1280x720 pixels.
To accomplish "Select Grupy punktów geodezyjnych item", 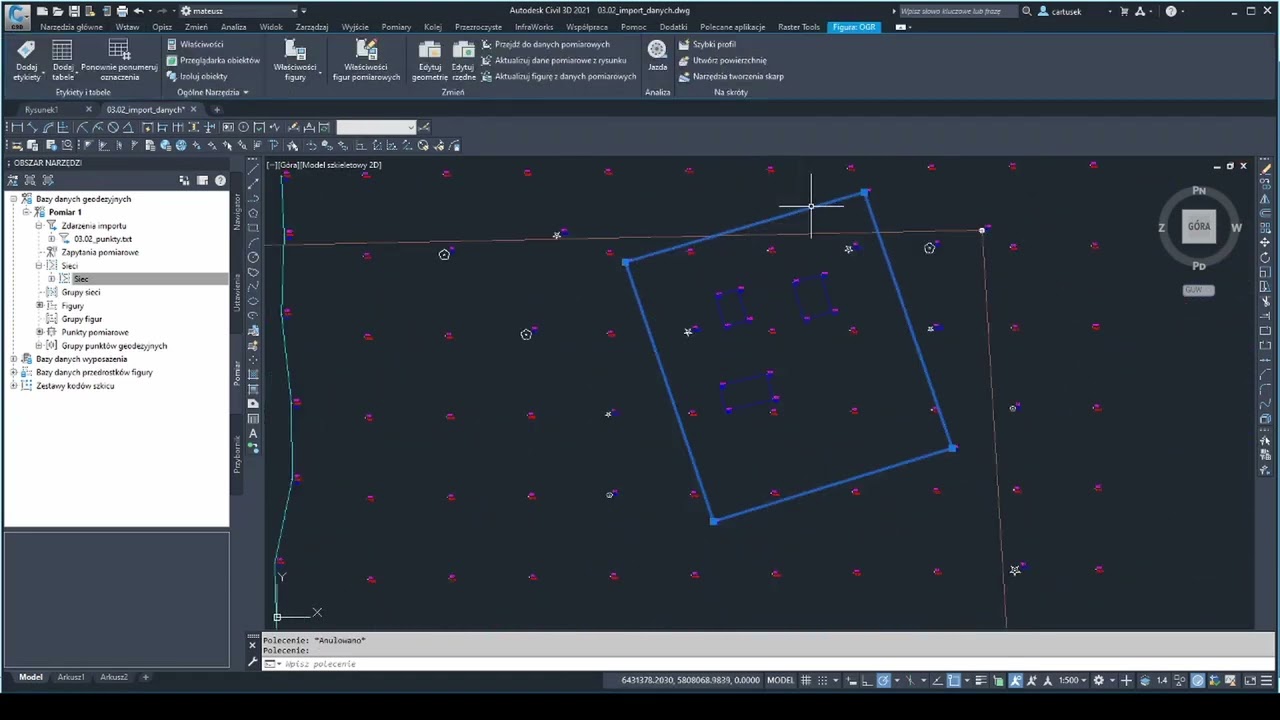I will point(114,346).
